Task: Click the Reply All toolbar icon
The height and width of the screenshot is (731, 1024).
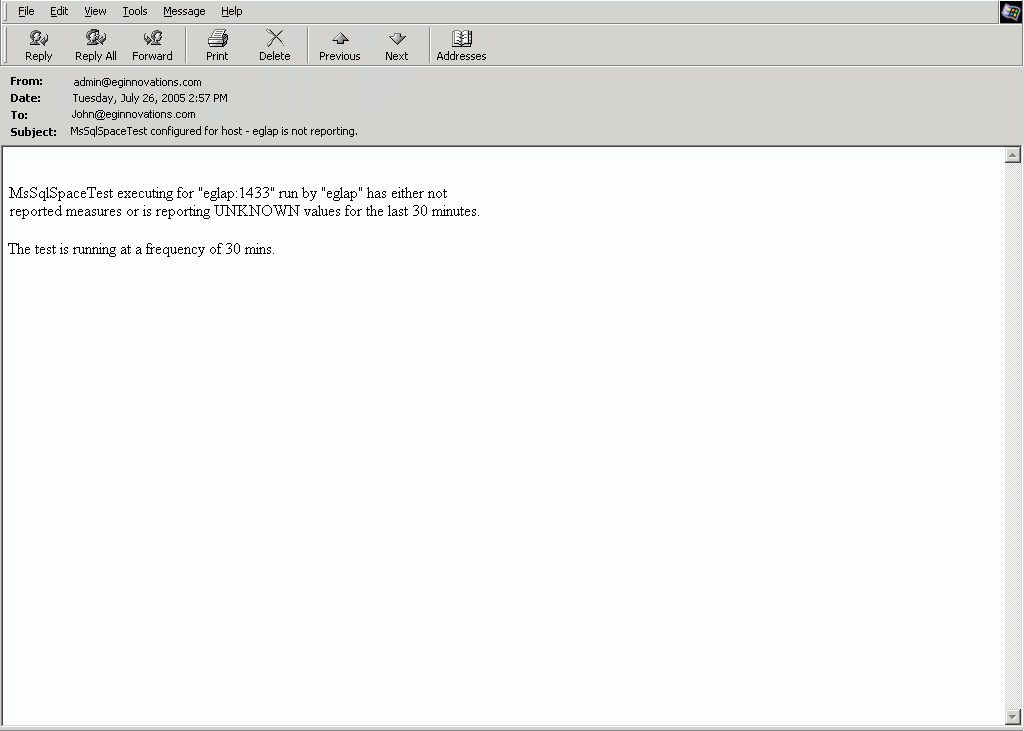Action: 95,45
